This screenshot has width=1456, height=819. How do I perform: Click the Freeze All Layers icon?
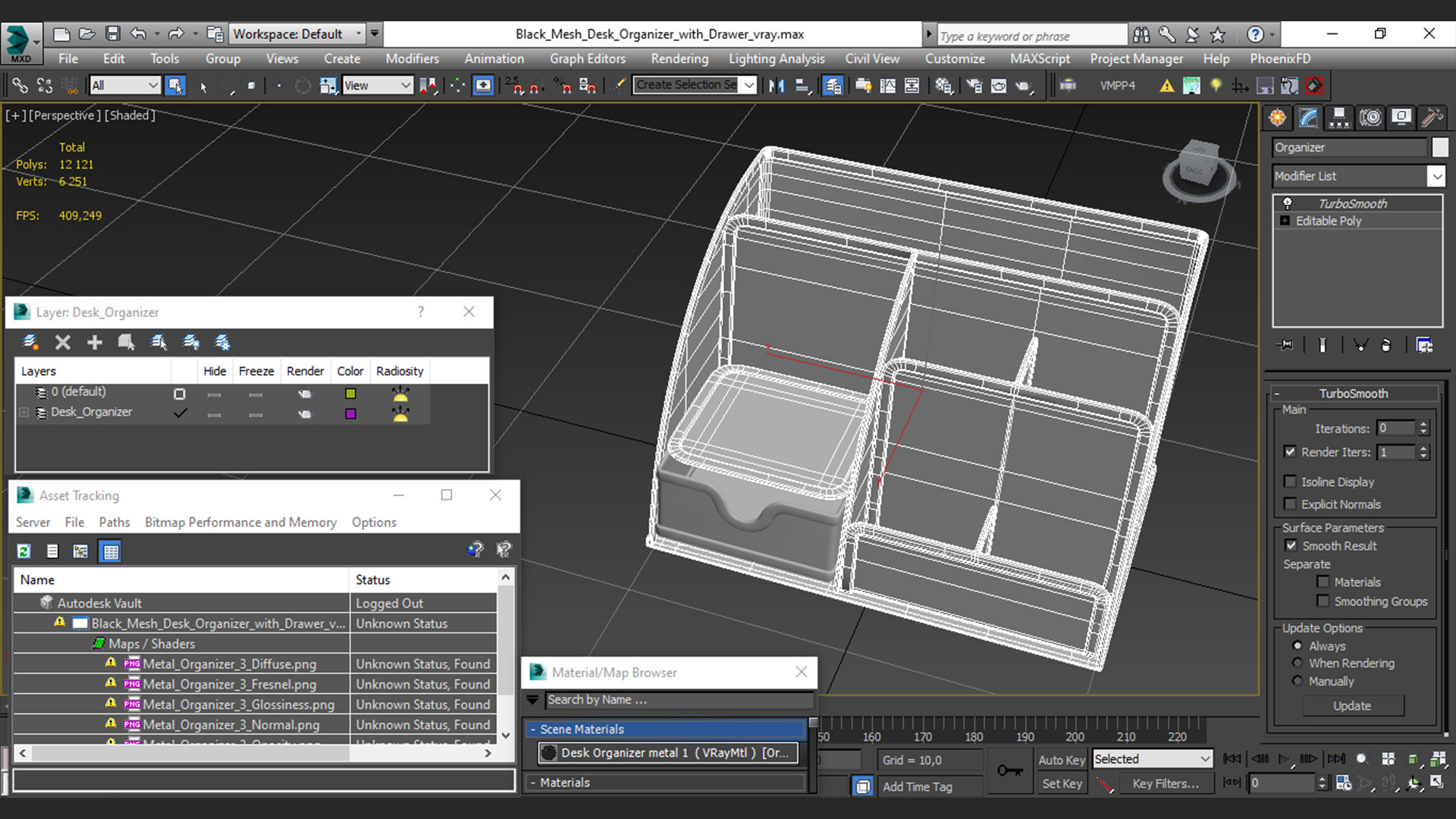(224, 343)
